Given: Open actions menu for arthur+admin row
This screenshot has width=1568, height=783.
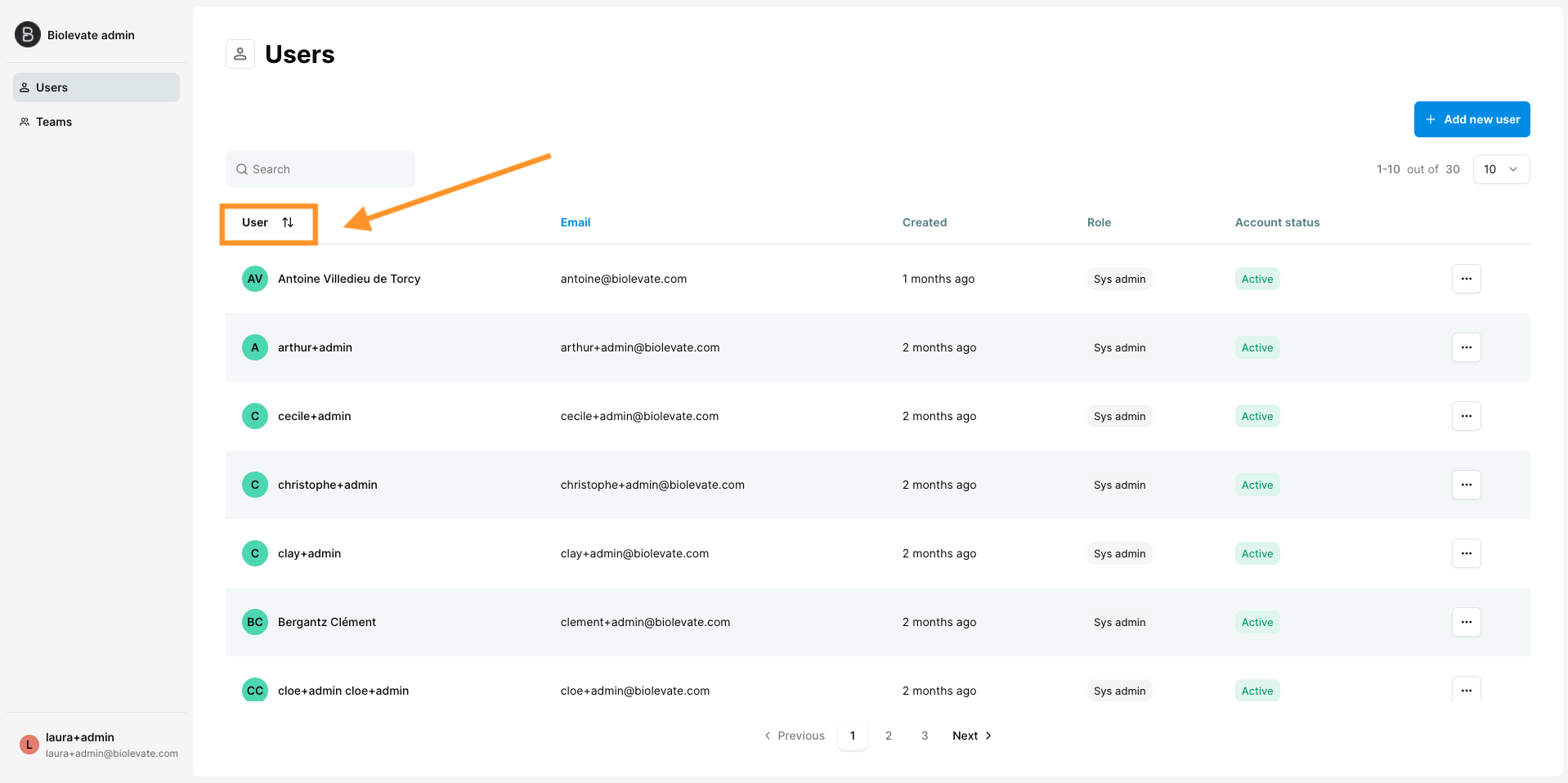Looking at the screenshot, I should coord(1467,347).
